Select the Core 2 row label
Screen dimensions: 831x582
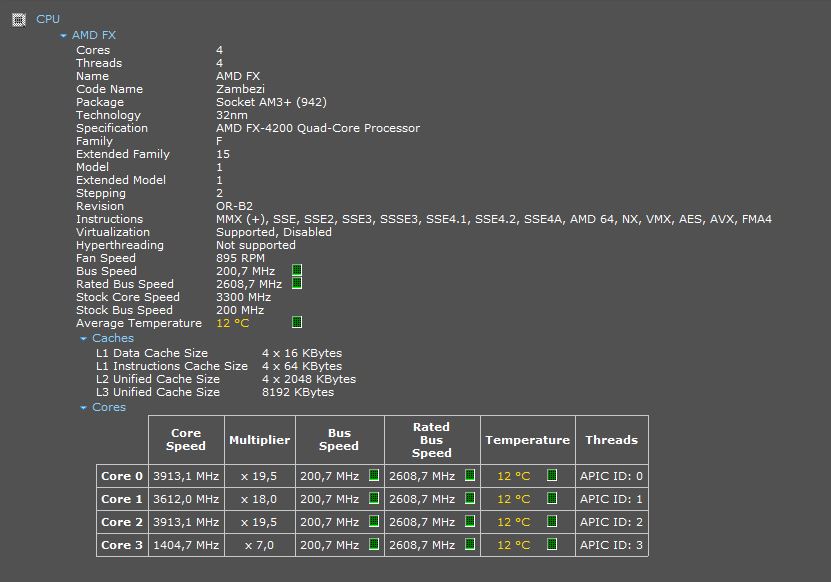(122, 522)
